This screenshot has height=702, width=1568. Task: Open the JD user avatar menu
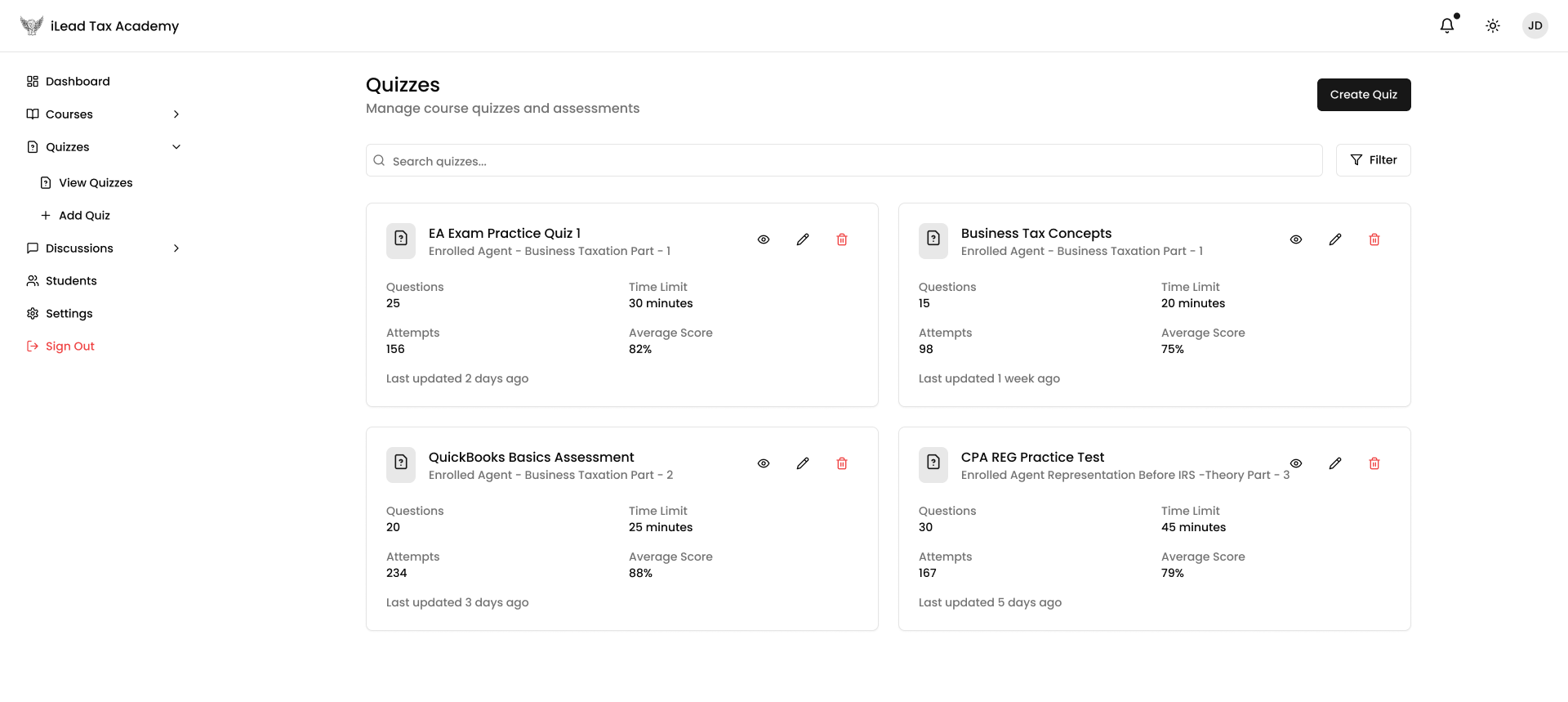tap(1535, 26)
